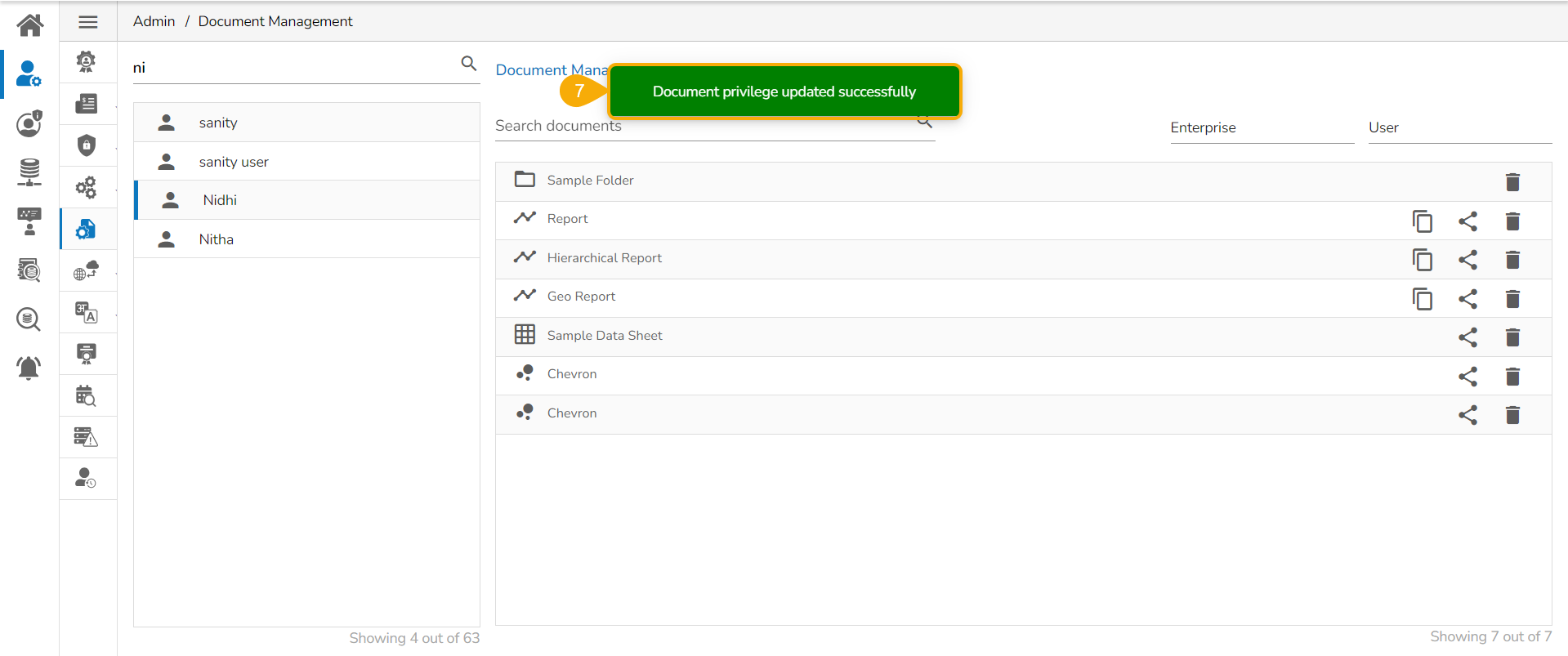Open the multiple gears configuration icon
The height and width of the screenshot is (656, 1568).
pos(86,187)
